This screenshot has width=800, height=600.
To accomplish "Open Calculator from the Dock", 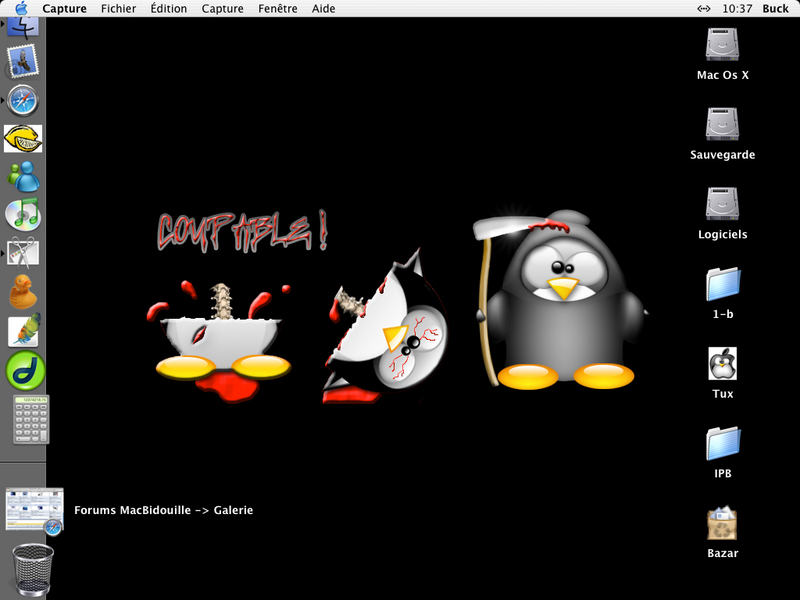I will pos(31,419).
